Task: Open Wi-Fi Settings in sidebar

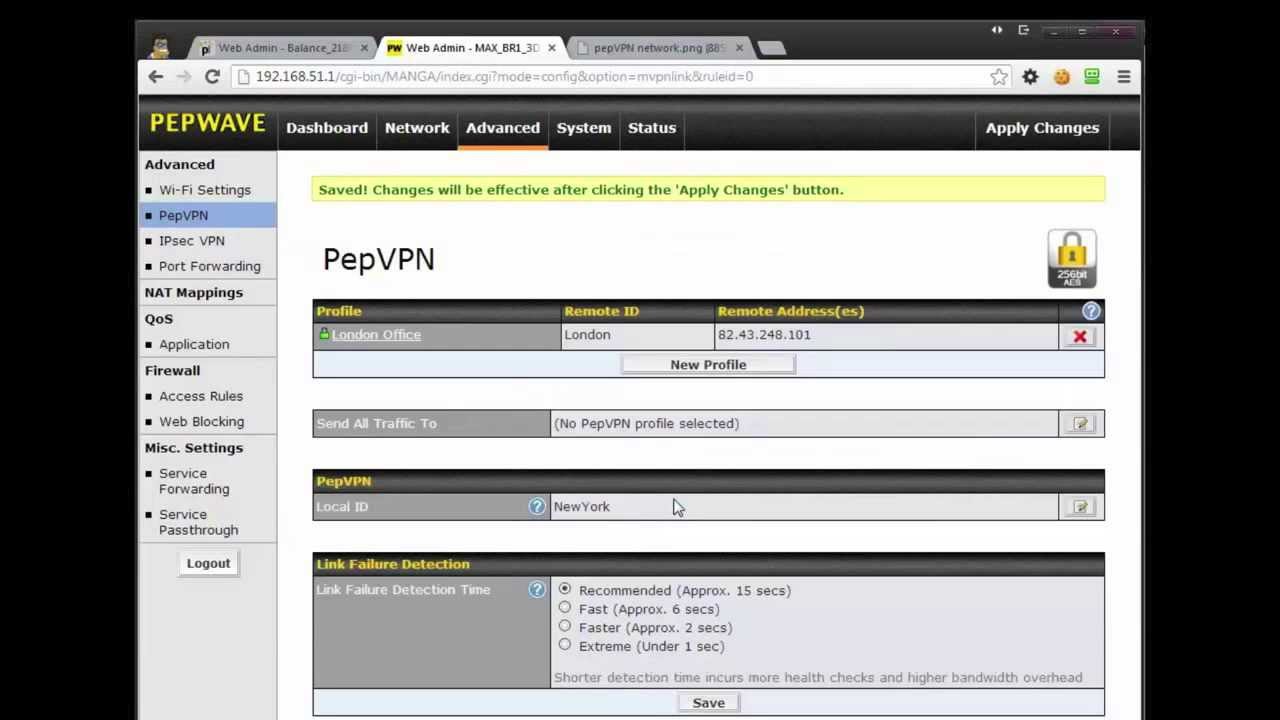Action: (205, 190)
